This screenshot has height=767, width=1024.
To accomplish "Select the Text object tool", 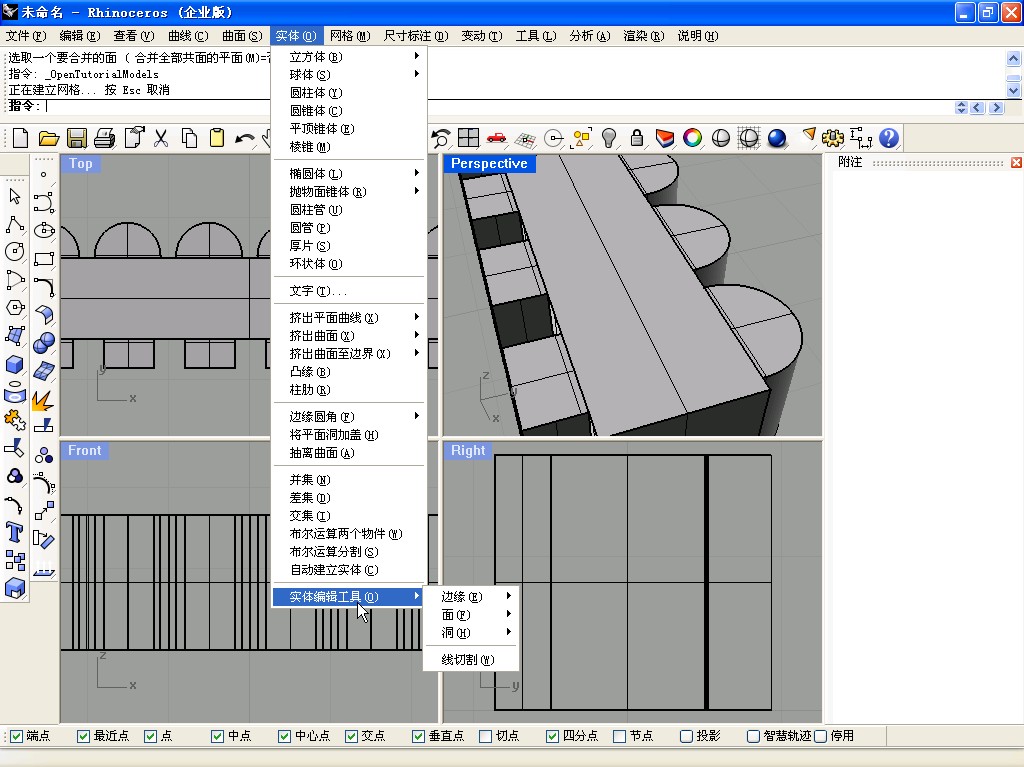I will (x=14, y=531).
